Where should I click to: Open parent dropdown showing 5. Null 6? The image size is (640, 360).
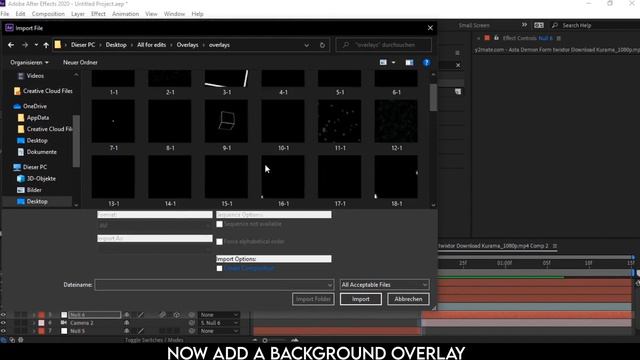click(x=219, y=323)
